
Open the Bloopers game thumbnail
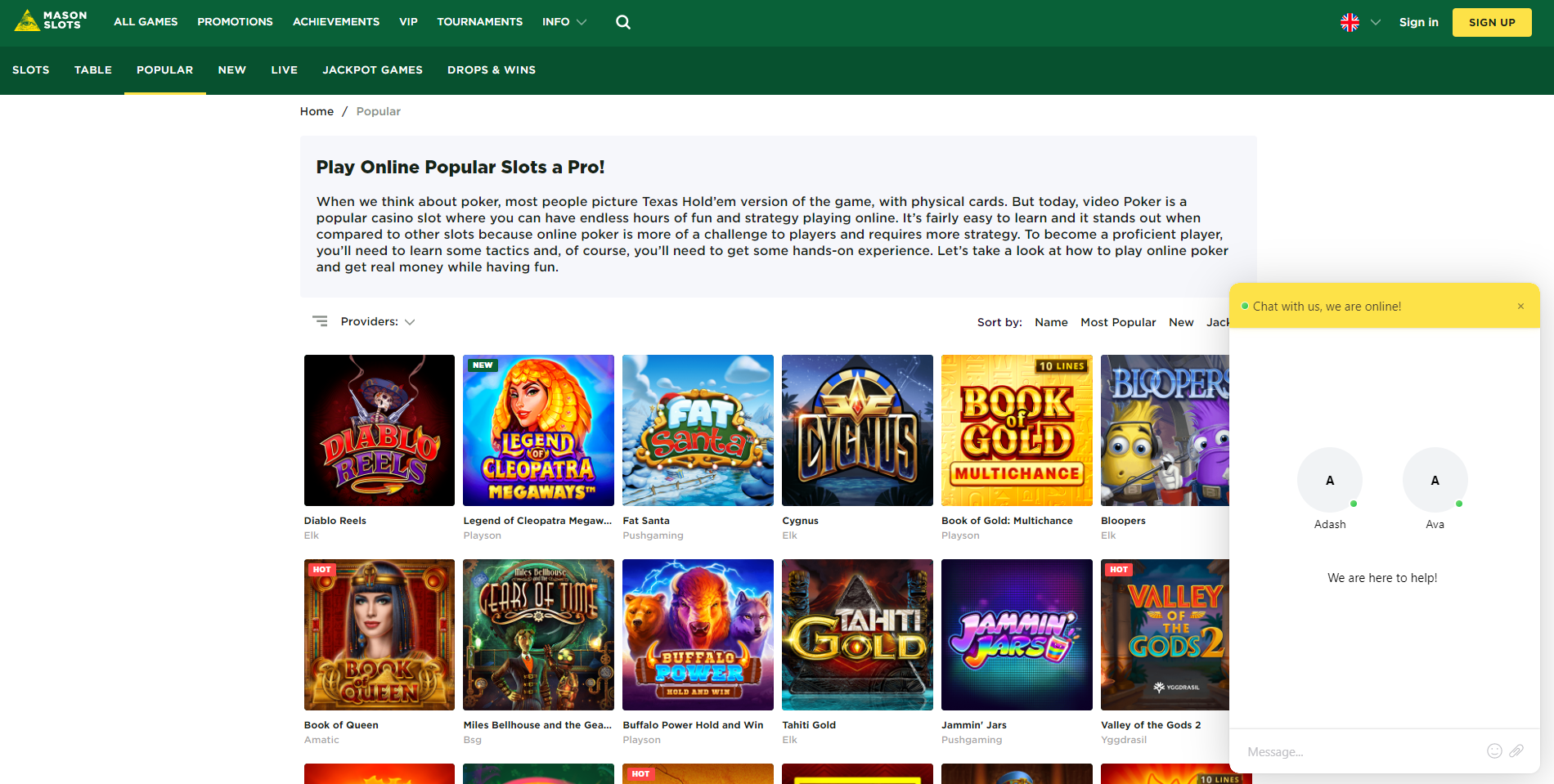click(1165, 430)
